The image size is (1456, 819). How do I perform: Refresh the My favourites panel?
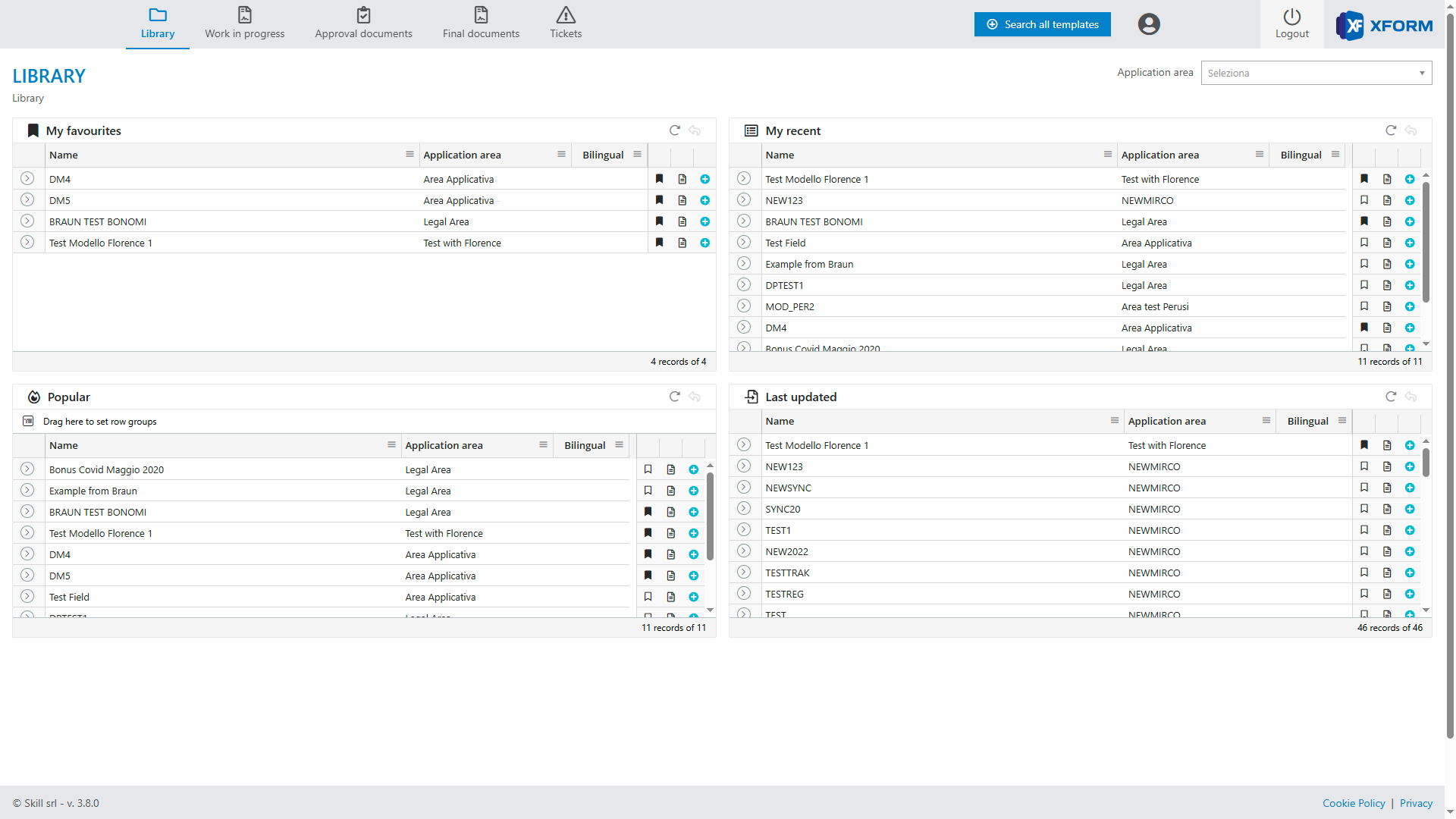pyautogui.click(x=674, y=130)
